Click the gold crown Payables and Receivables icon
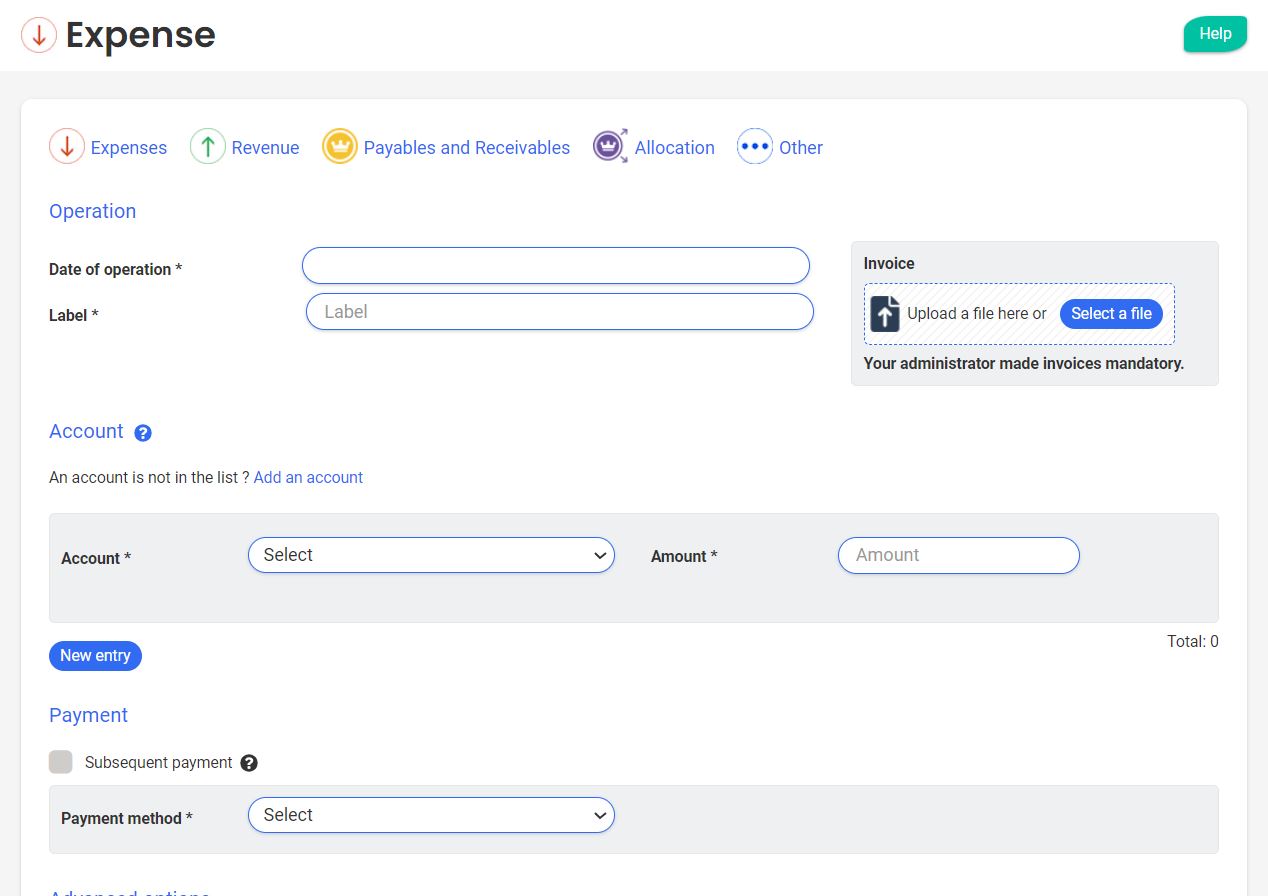The width and height of the screenshot is (1268, 896). click(x=340, y=147)
